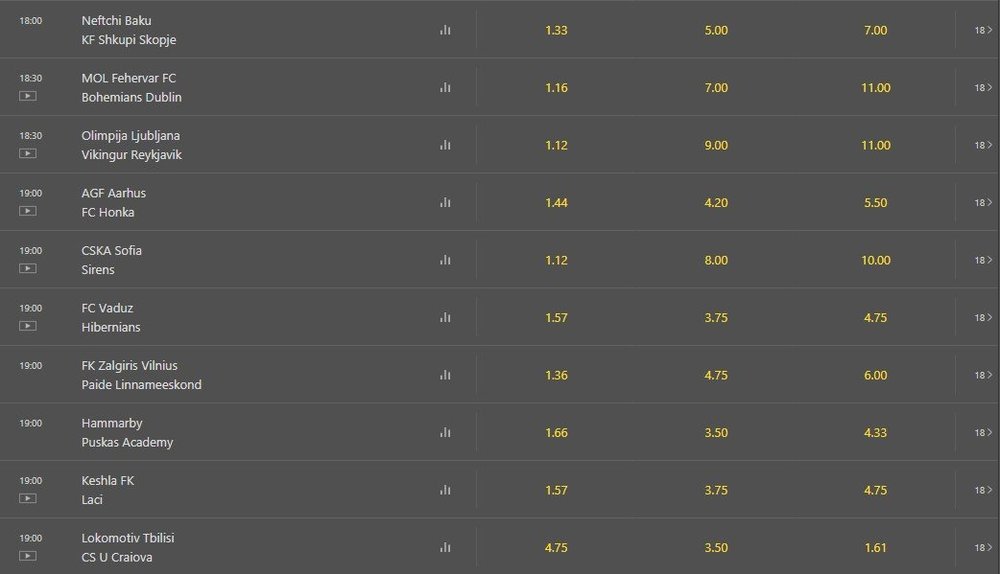The image size is (1000, 574).
Task: Pick 3.50 draw odds for Hammarby match
Action: 716,432
